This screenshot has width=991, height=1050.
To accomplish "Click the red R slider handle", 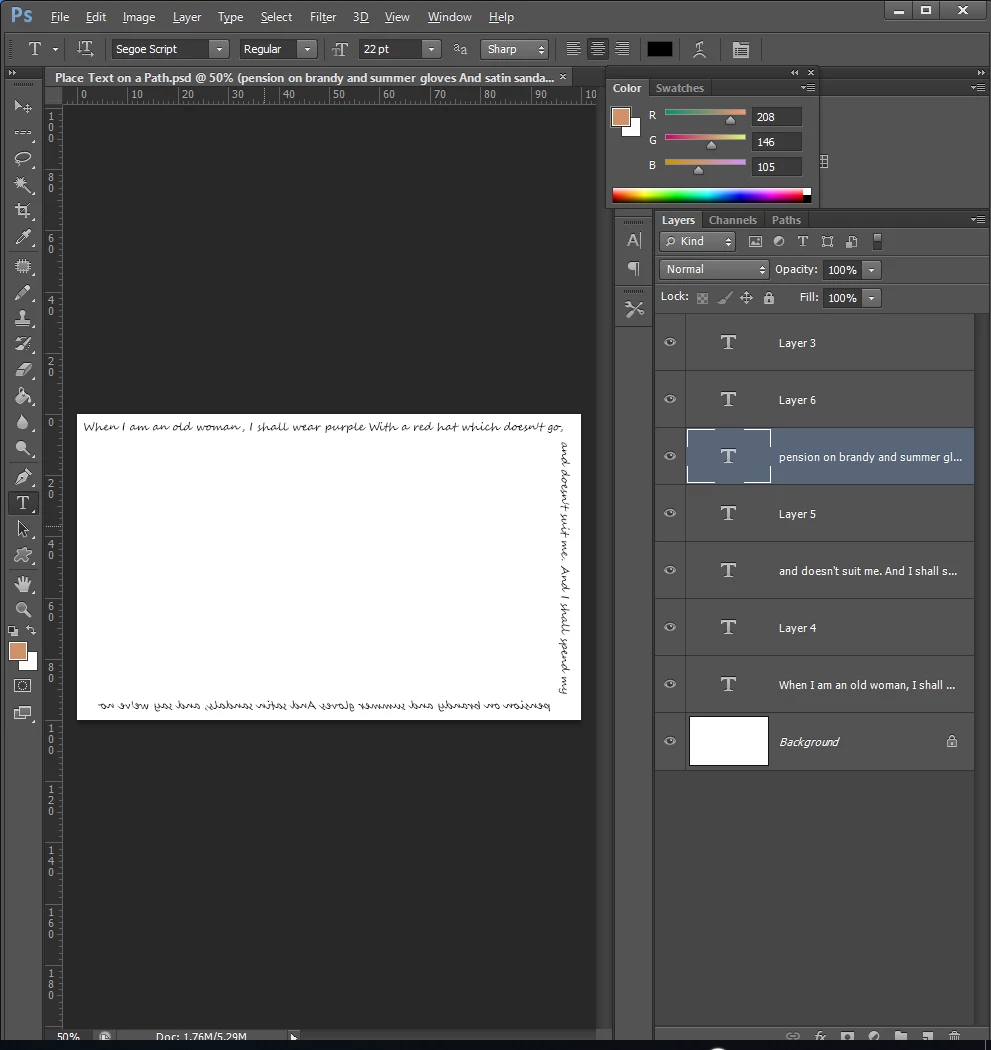I will (731, 121).
